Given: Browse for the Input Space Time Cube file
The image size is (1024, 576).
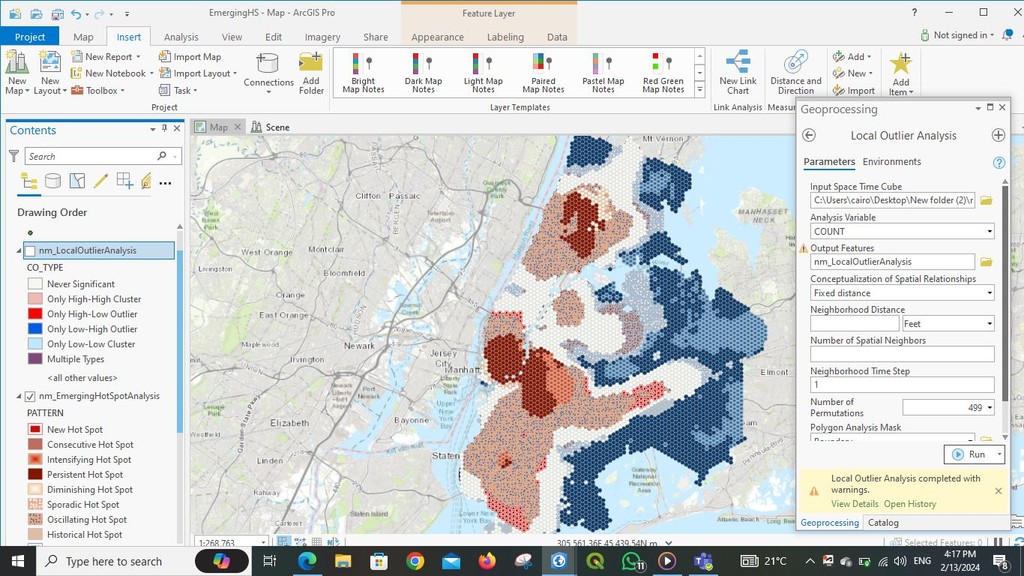Looking at the screenshot, I should 986,200.
